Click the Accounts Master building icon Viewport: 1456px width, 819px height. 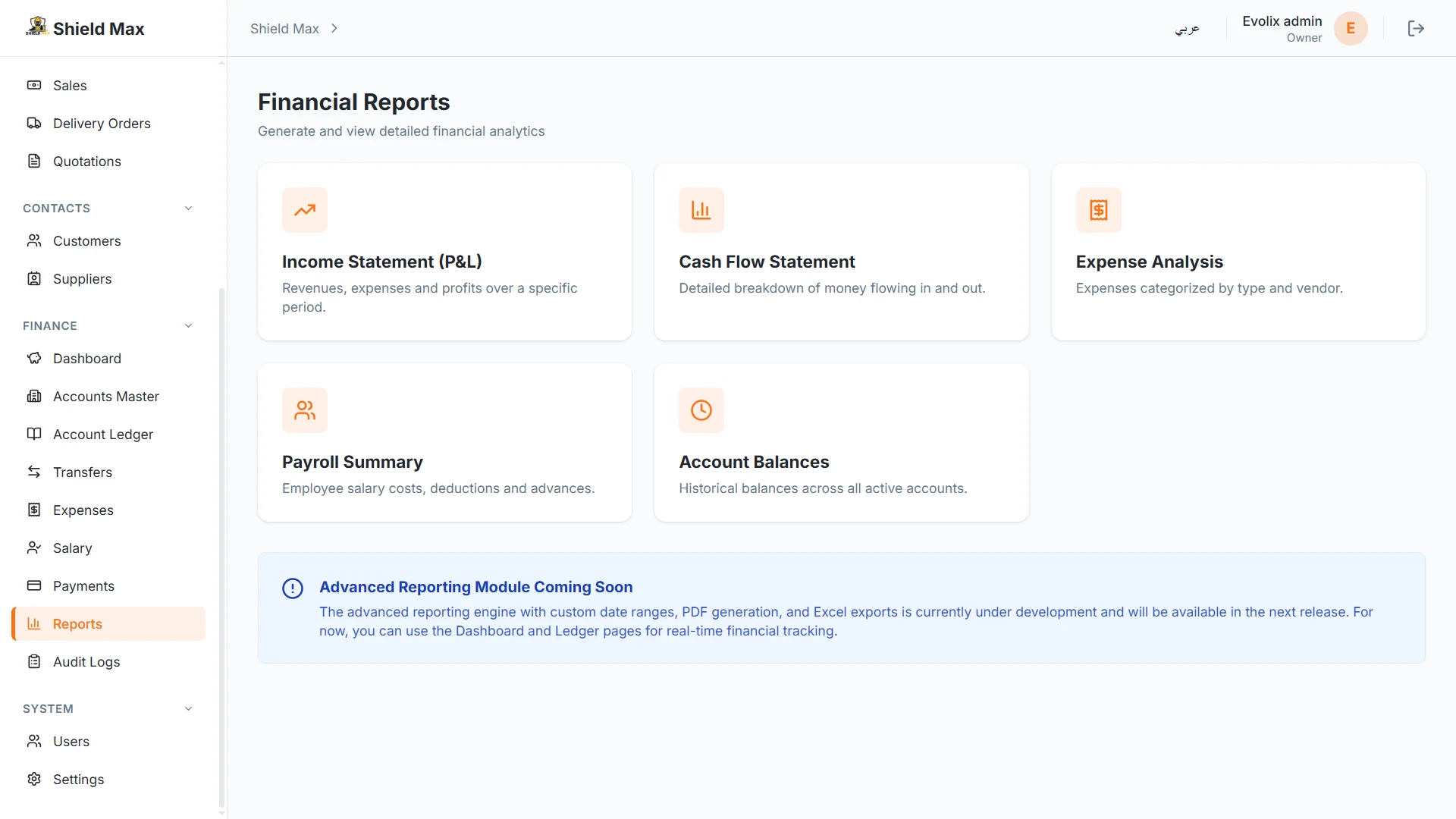pos(34,396)
